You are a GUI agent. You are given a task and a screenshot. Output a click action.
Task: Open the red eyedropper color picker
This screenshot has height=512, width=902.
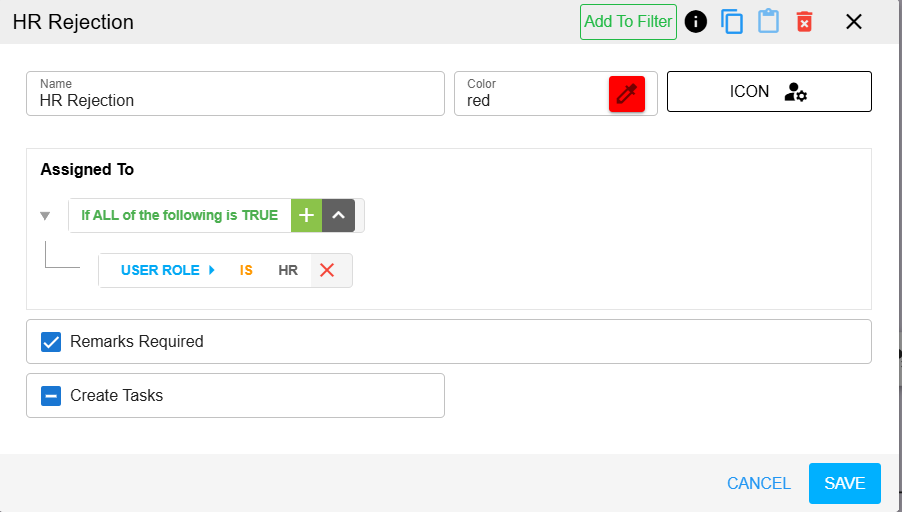[626, 94]
